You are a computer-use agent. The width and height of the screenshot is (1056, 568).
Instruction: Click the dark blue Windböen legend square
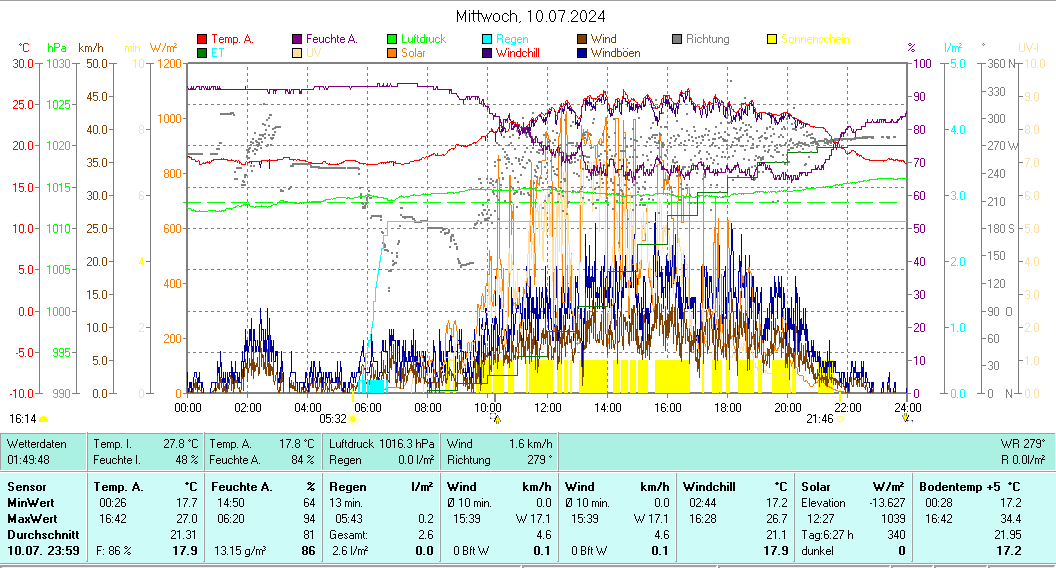(x=582, y=53)
